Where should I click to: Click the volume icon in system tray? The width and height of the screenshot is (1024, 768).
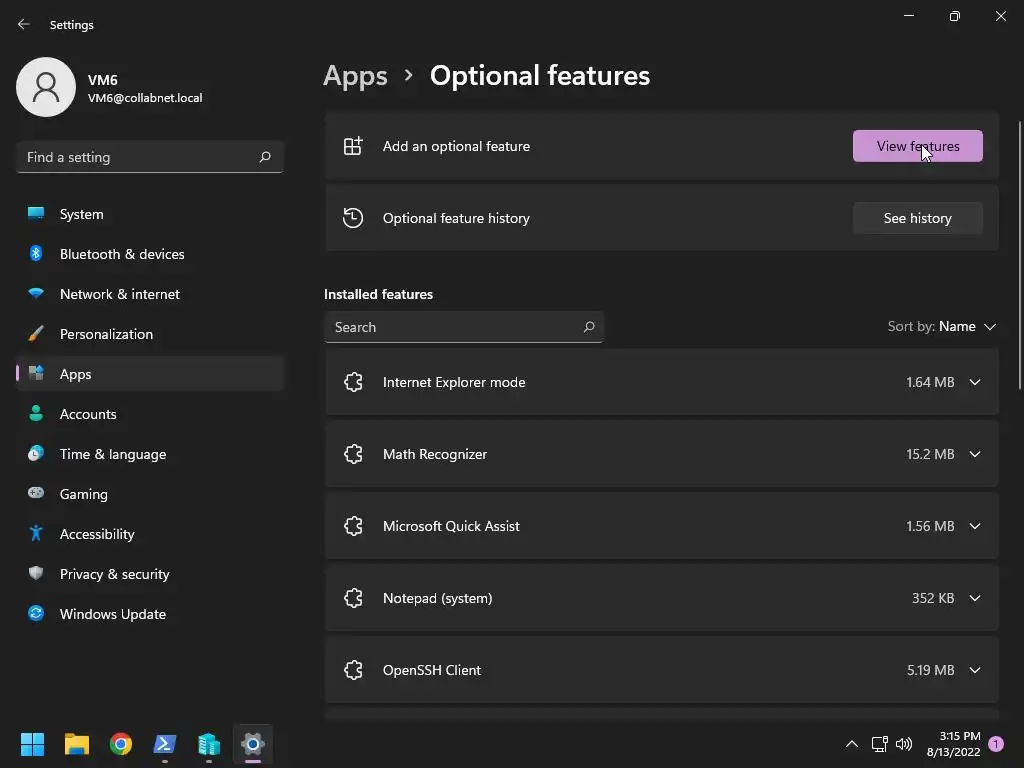[x=904, y=744]
